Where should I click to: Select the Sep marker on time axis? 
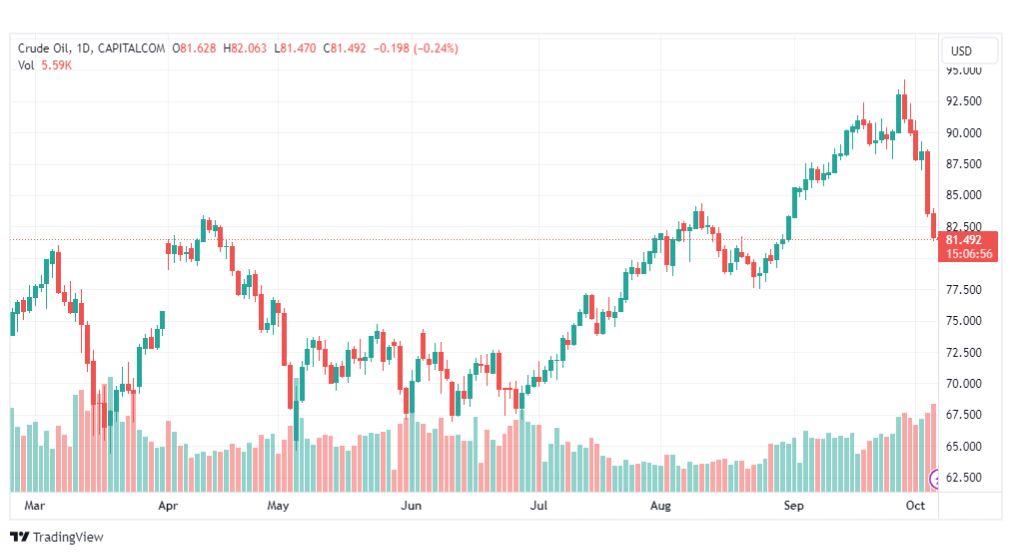click(x=793, y=506)
